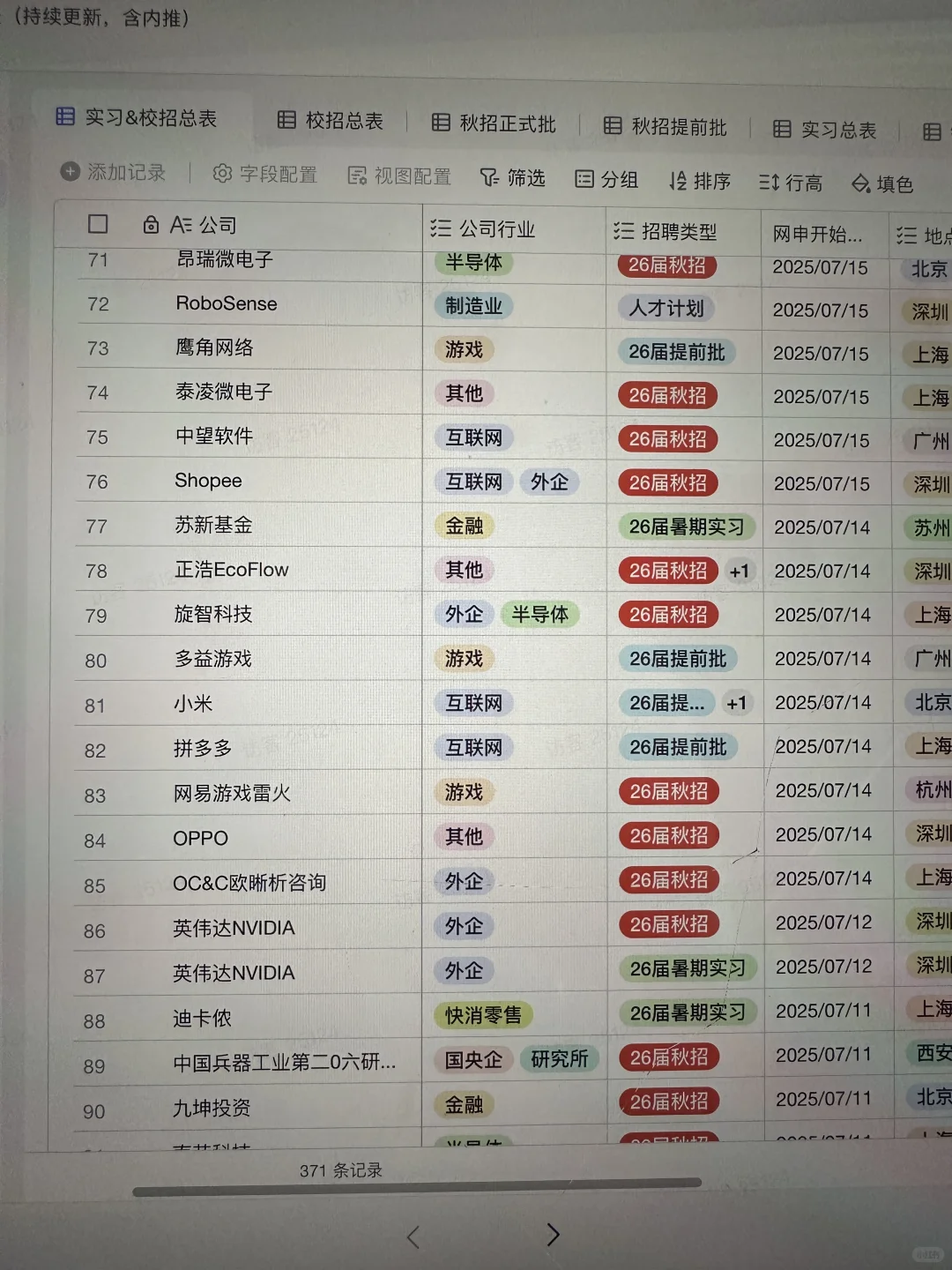
Task: Go to next page arrow
Action: [x=553, y=1235]
